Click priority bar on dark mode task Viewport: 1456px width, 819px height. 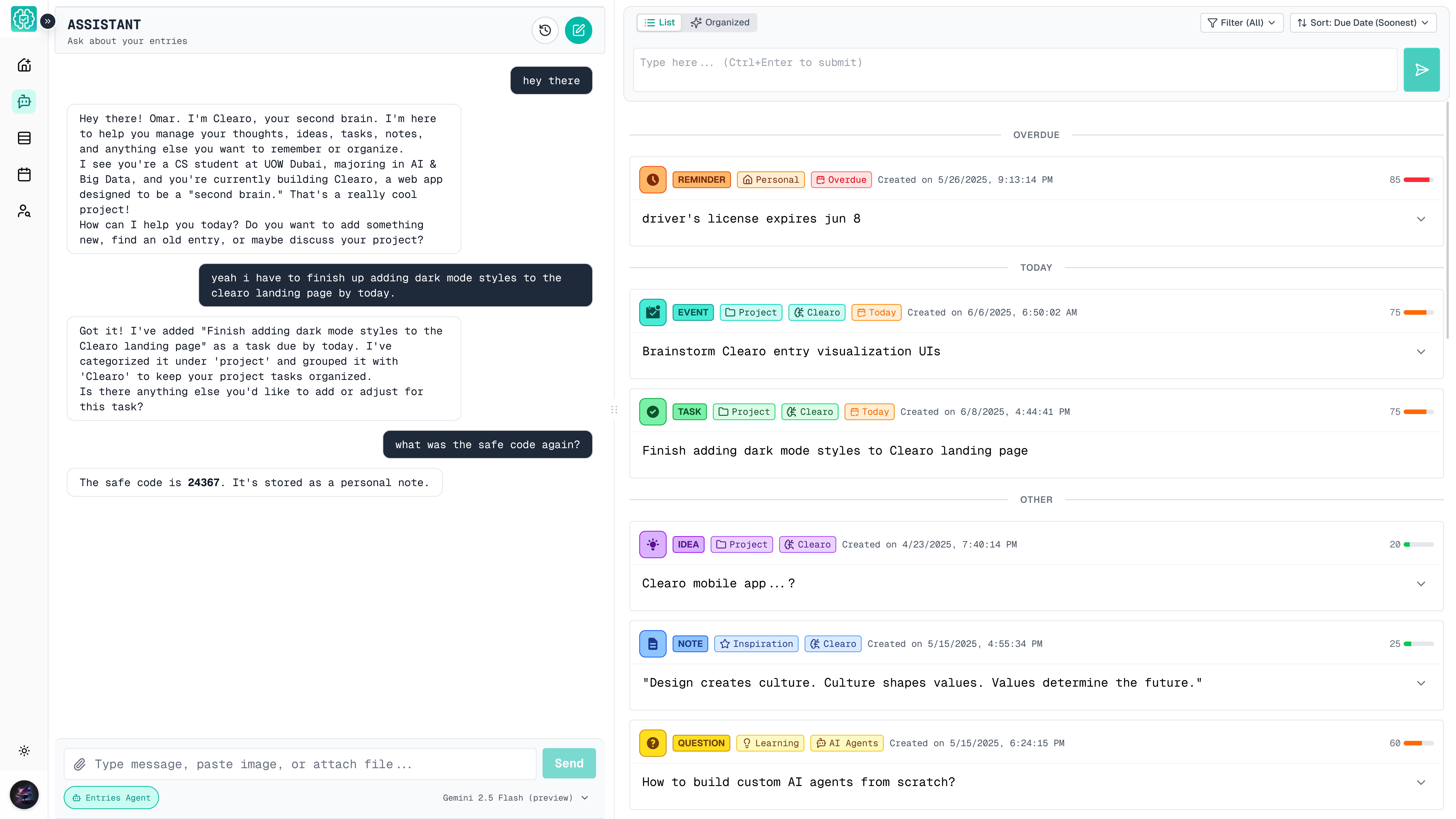1419,412
